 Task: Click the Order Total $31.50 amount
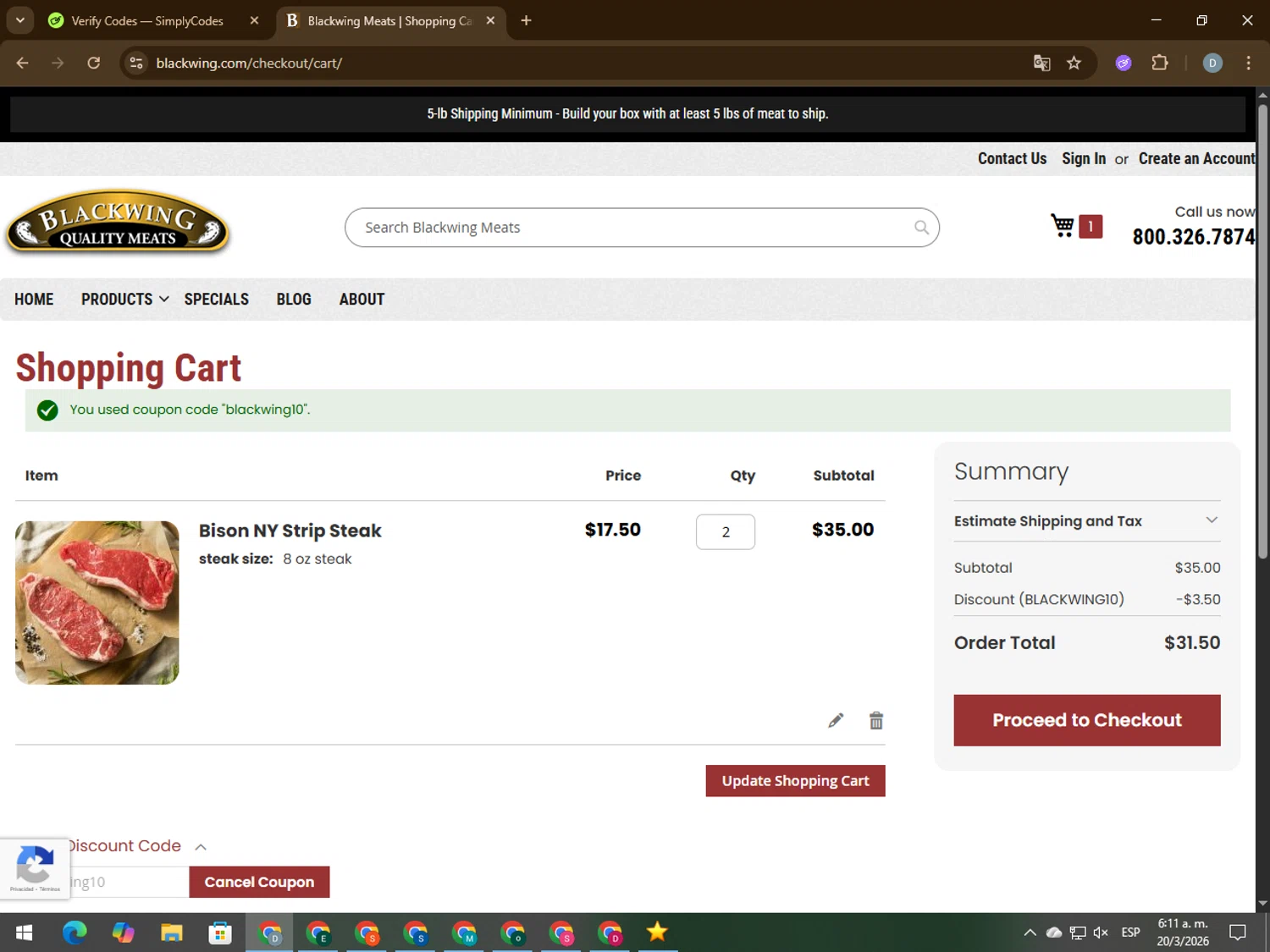[x=1192, y=643]
